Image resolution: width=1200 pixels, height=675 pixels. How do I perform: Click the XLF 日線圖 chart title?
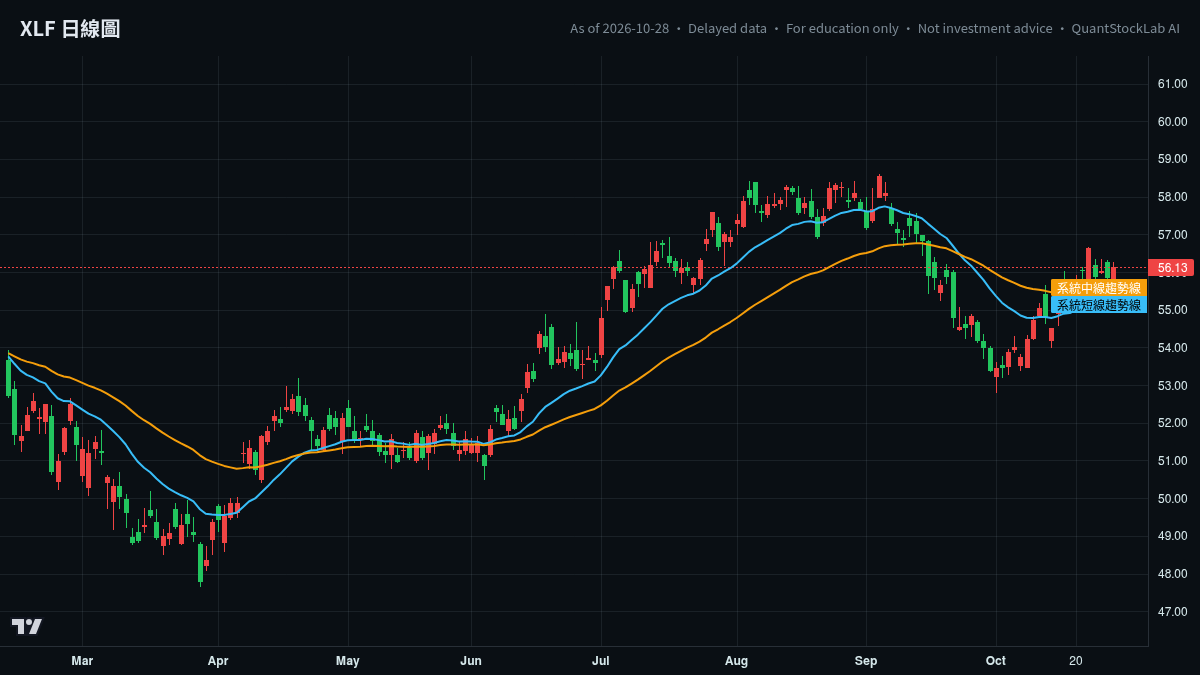coord(70,29)
